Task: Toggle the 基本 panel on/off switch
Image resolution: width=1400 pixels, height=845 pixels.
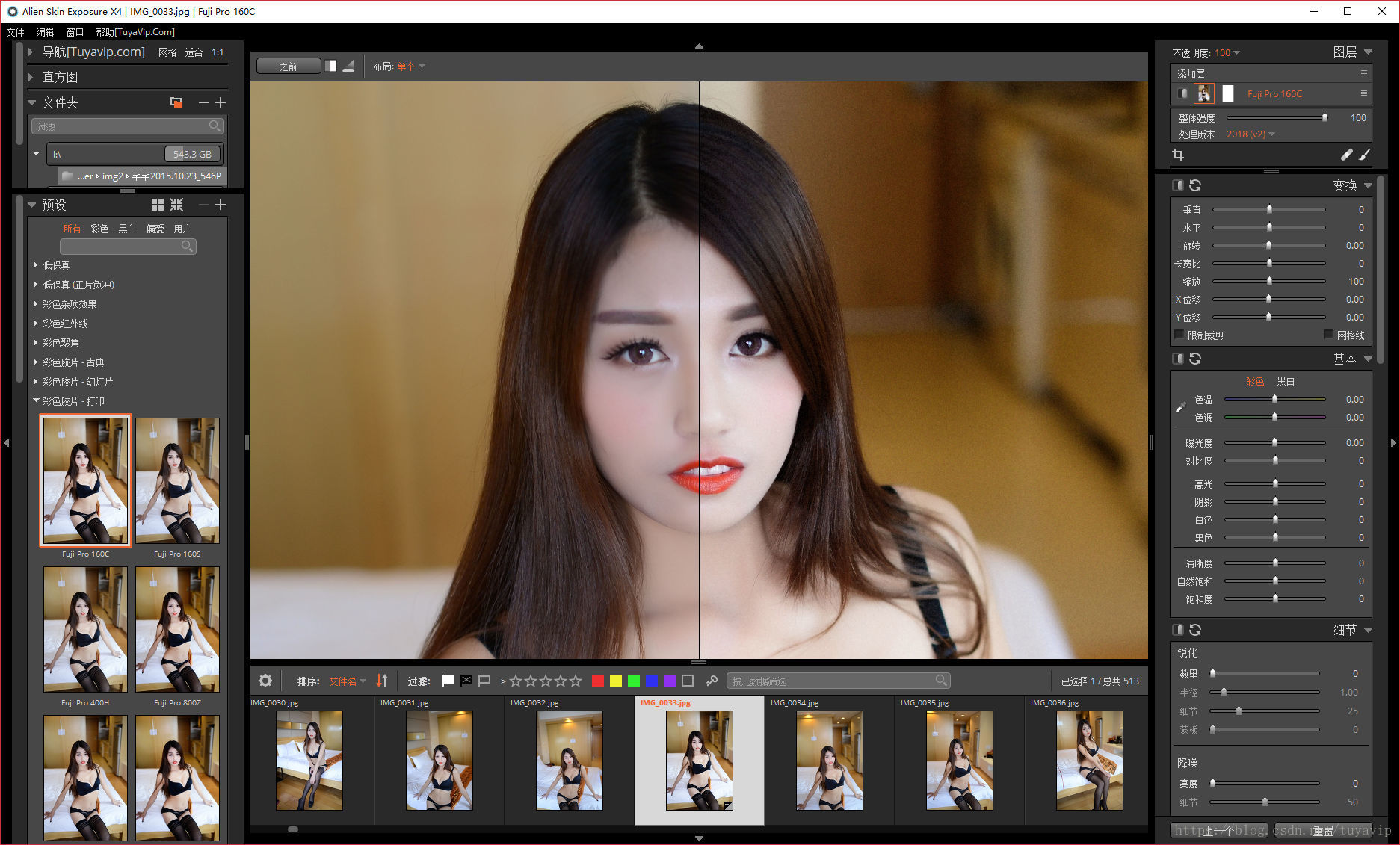Action: coord(1178,359)
